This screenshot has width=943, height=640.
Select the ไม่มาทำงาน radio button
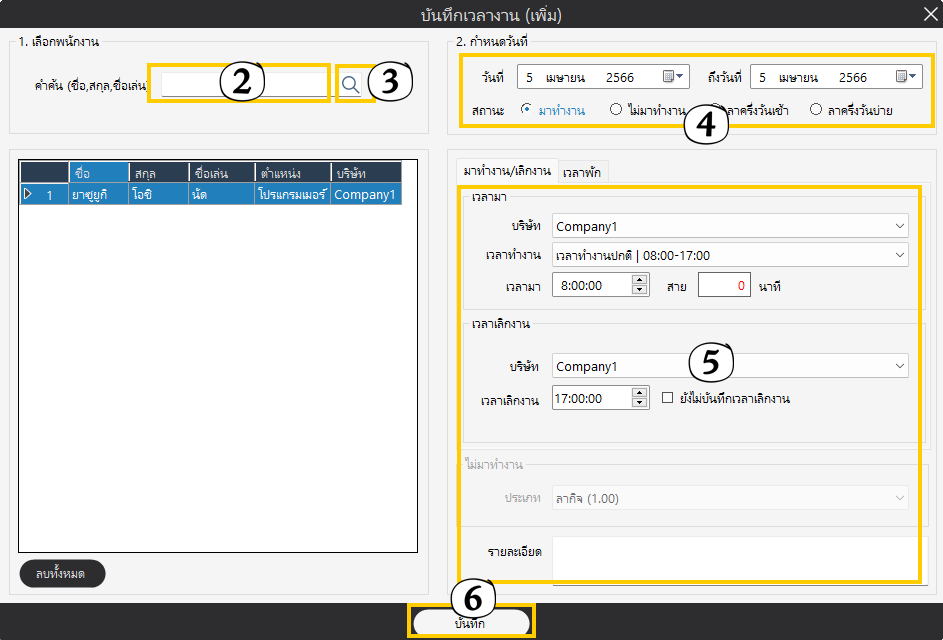tap(616, 110)
